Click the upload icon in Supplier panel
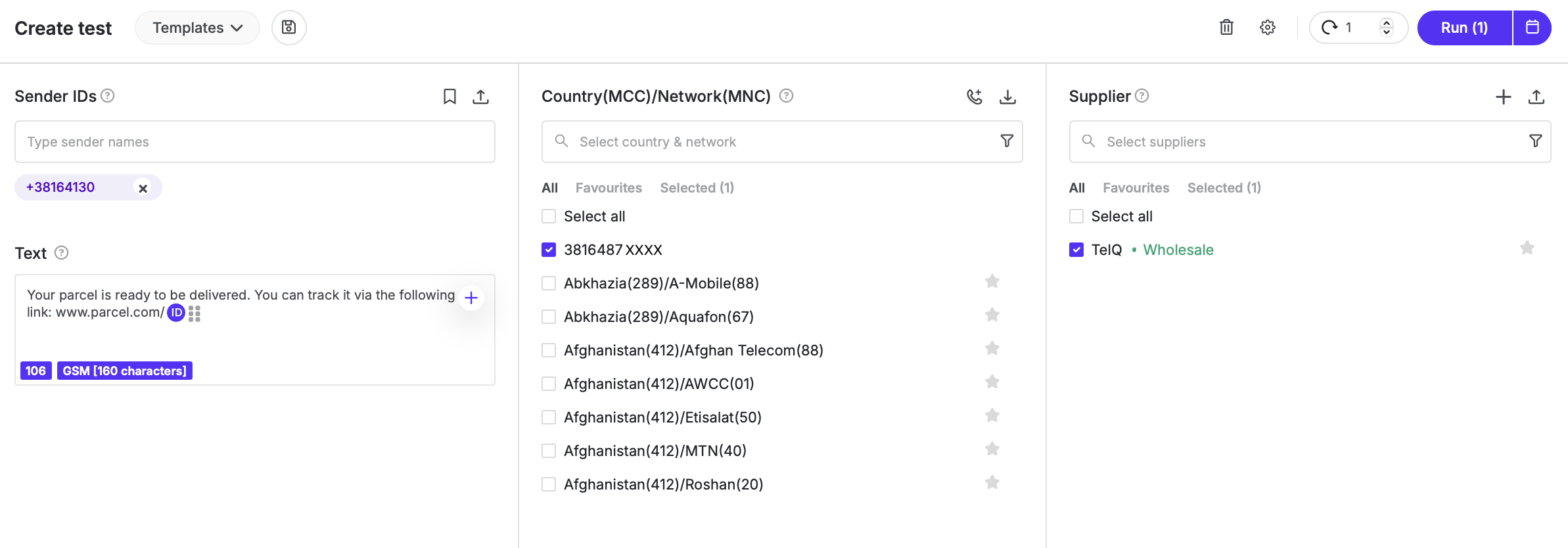Image resolution: width=1568 pixels, height=548 pixels. click(1537, 97)
